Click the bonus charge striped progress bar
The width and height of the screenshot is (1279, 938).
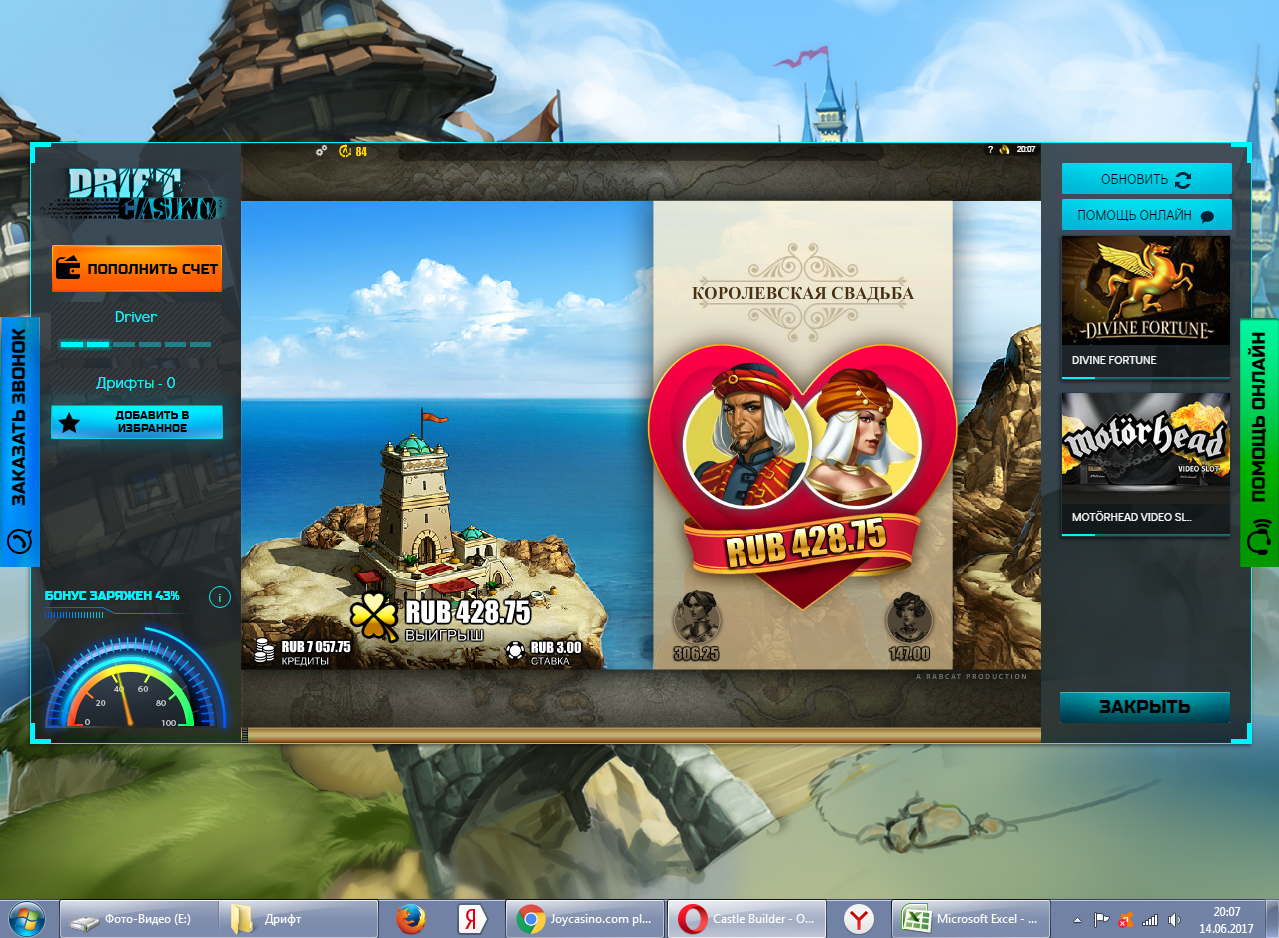(75, 614)
